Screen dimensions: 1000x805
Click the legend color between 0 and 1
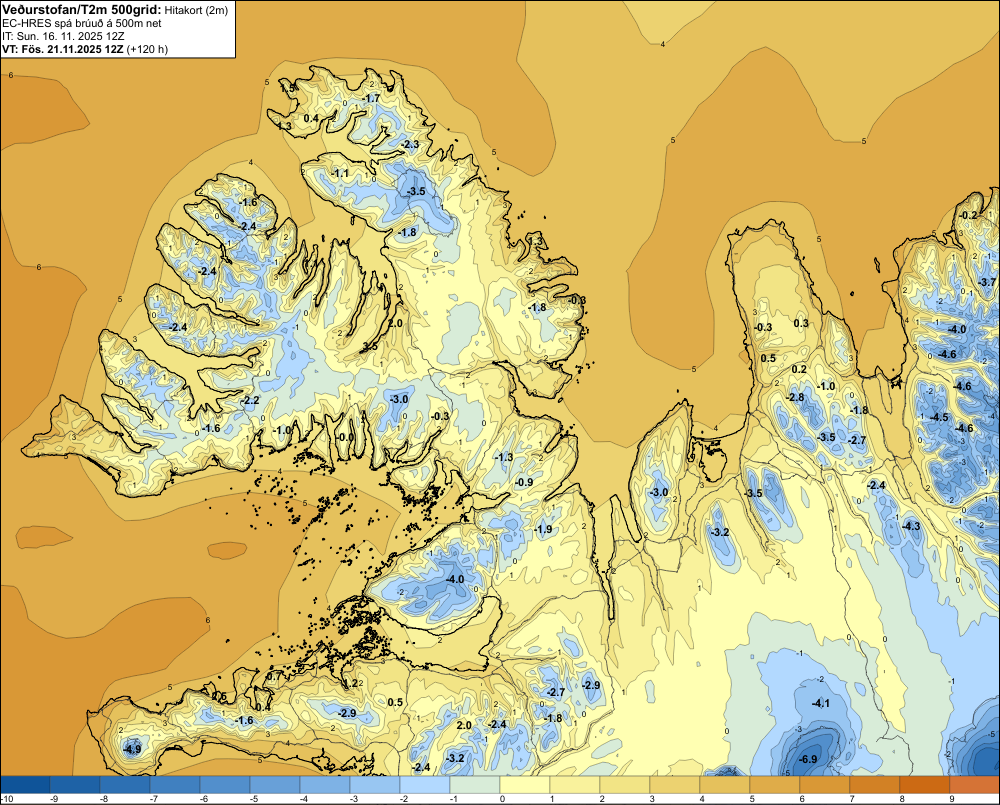point(525,784)
